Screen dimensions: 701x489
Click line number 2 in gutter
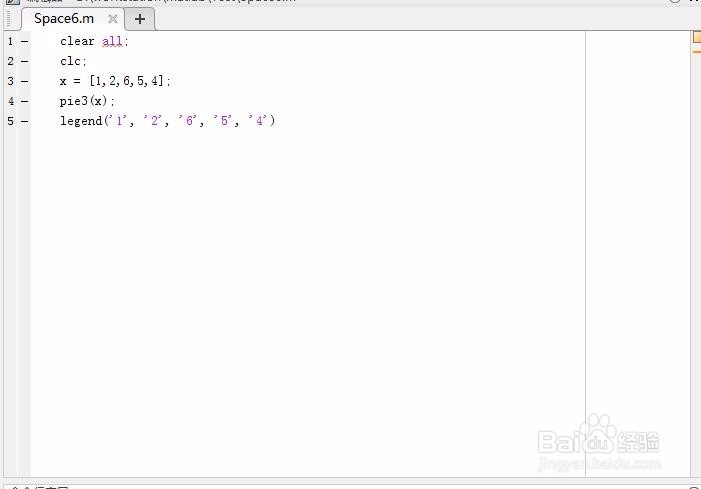tap(10, 61)
